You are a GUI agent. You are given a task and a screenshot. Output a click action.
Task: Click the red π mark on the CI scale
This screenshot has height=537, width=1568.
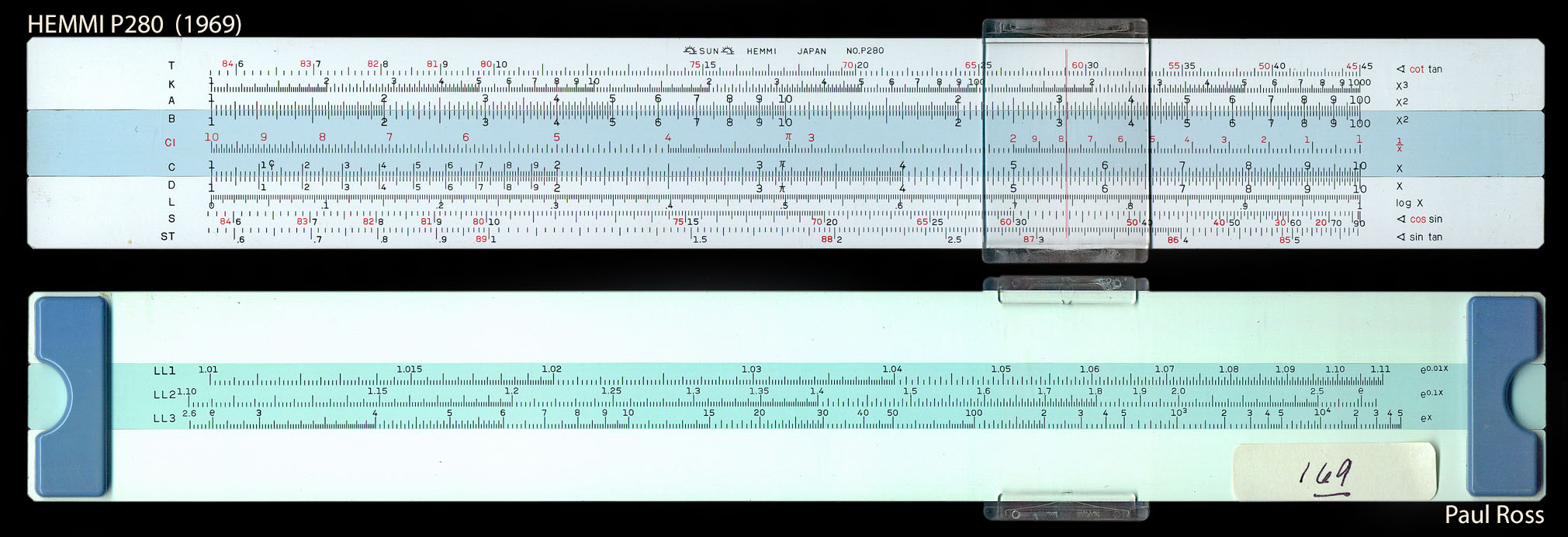tap(787, 137)
